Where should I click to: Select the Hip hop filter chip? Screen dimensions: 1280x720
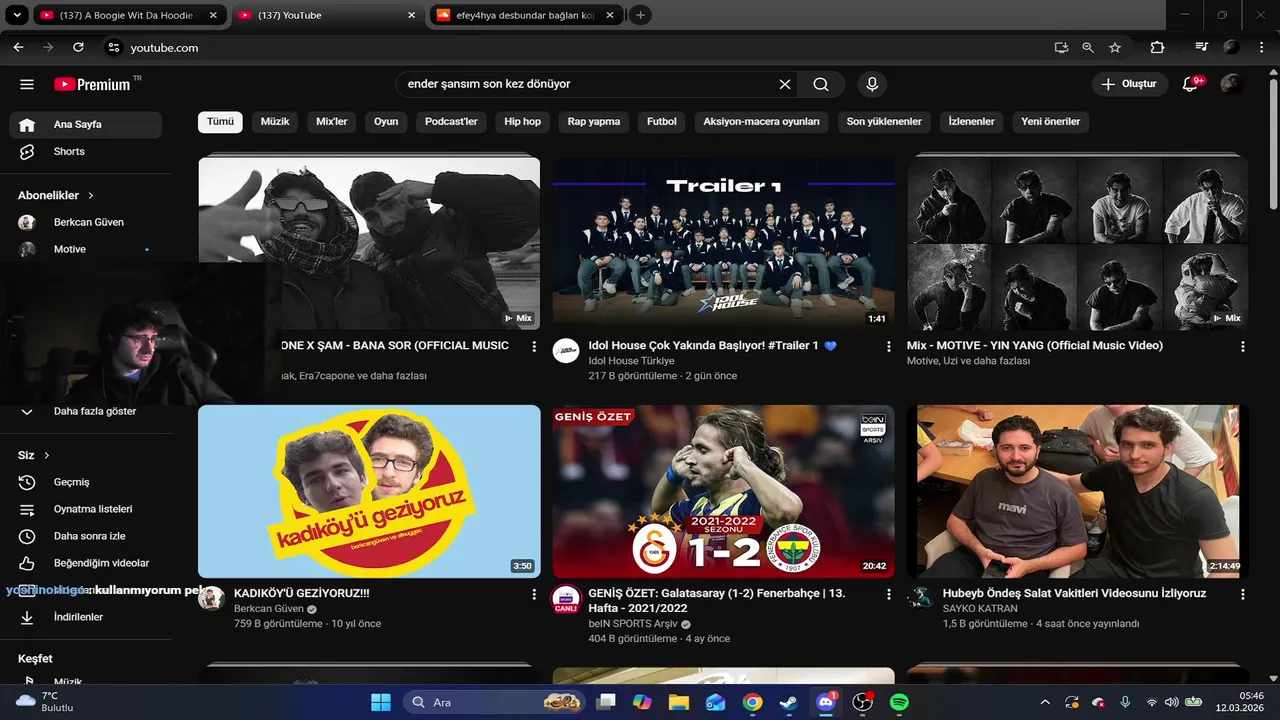tap(523, 121)
